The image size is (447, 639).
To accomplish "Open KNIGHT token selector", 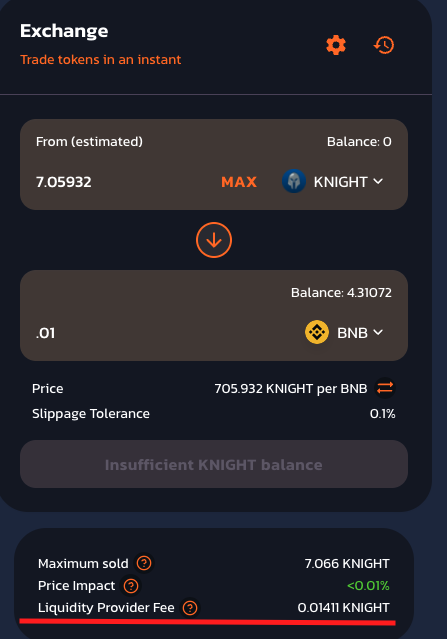I will pos(332,181).
